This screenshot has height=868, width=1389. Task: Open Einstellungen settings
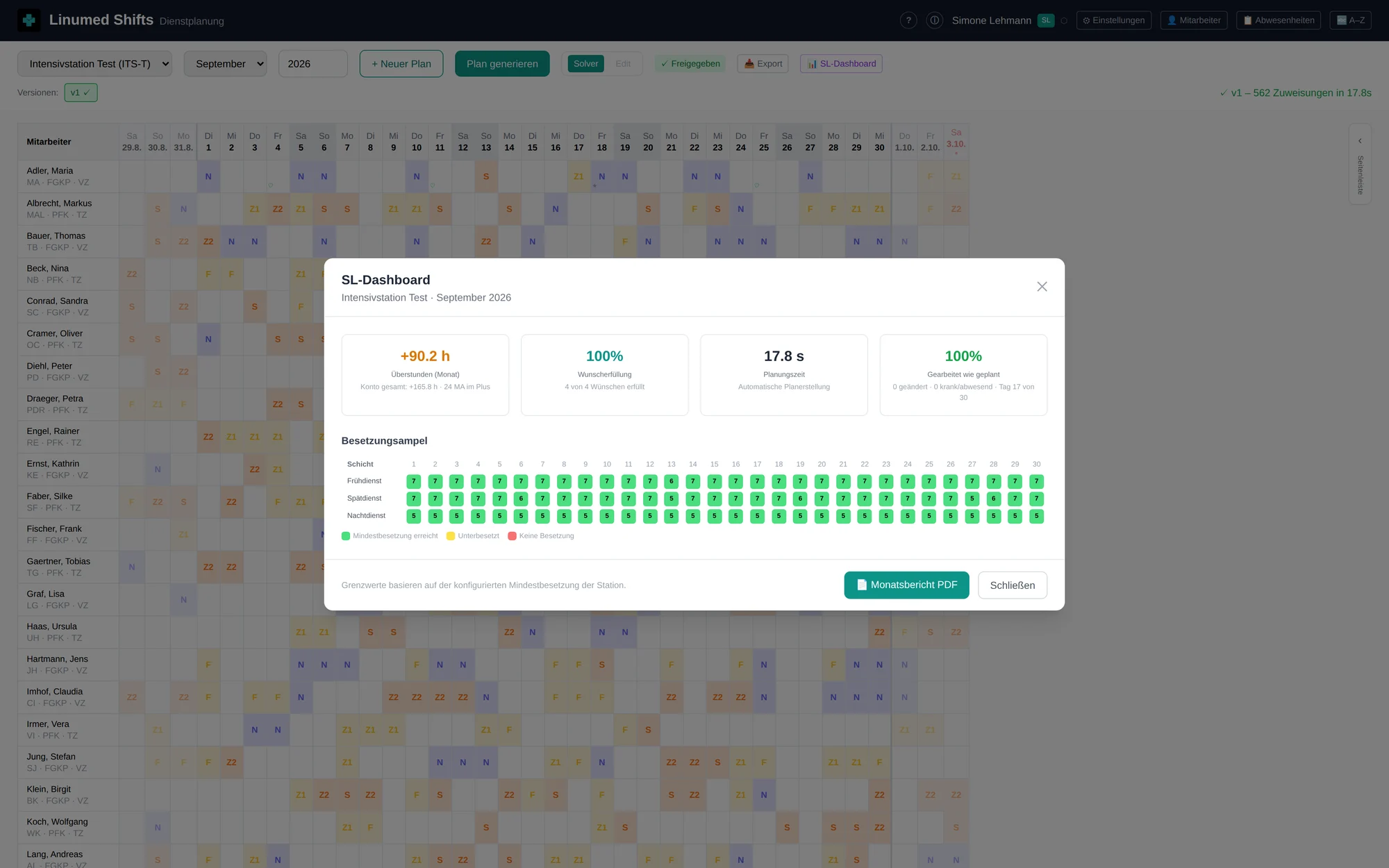[x=1114, y=21]
